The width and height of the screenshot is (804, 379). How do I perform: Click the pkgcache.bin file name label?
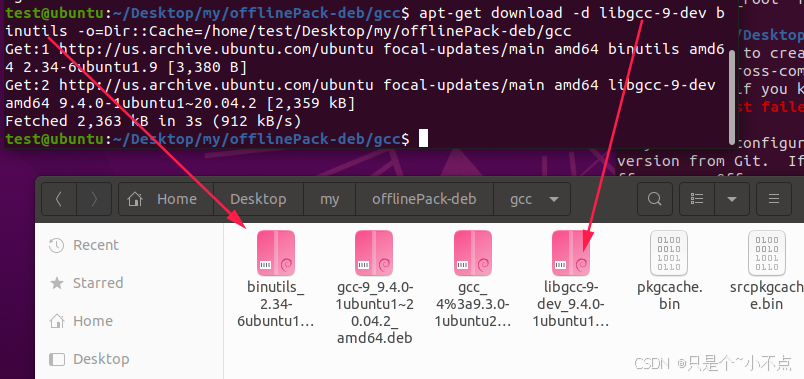tap(669, 295)
